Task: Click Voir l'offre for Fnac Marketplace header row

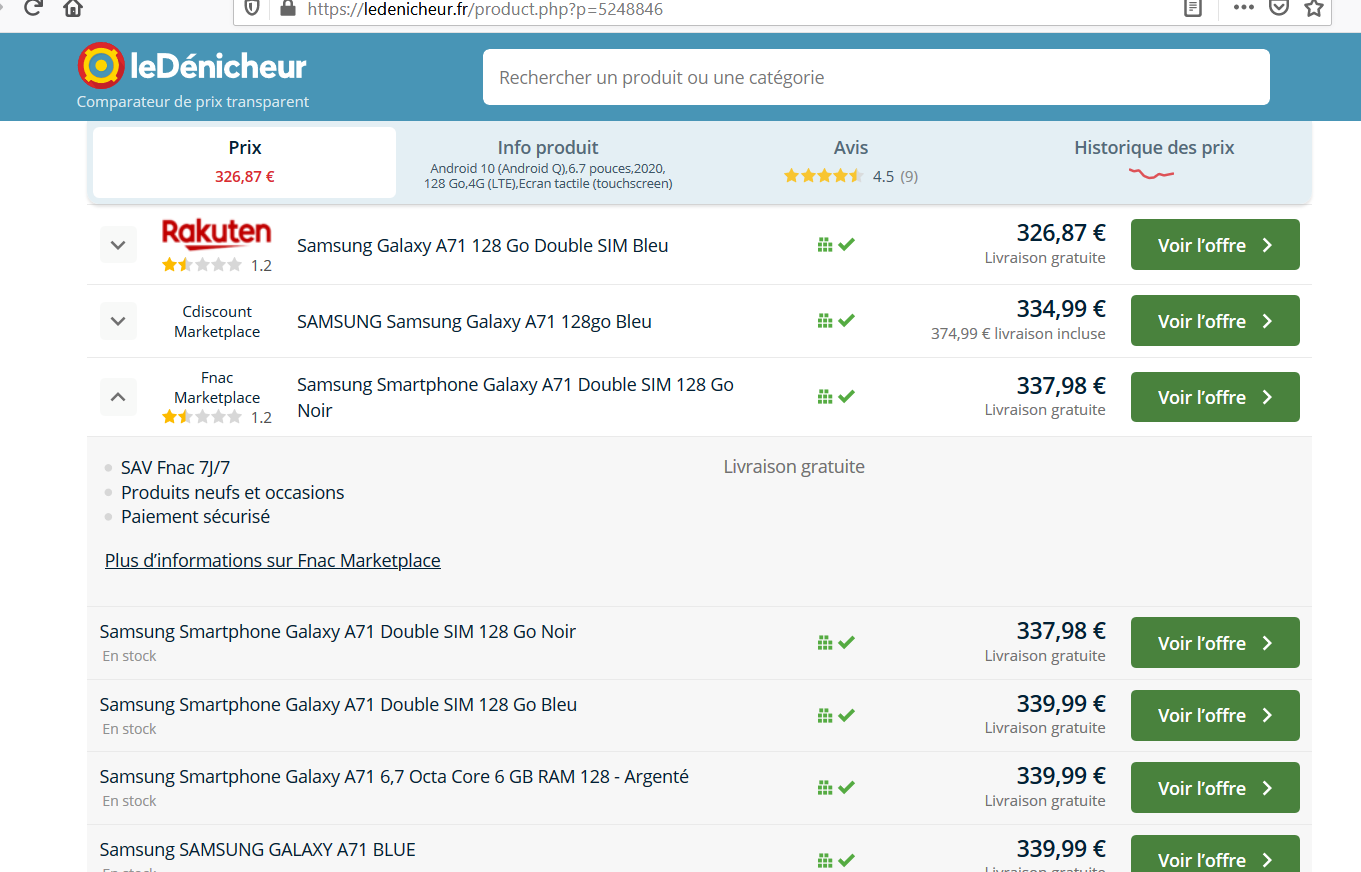Action: pos(1215,397)
